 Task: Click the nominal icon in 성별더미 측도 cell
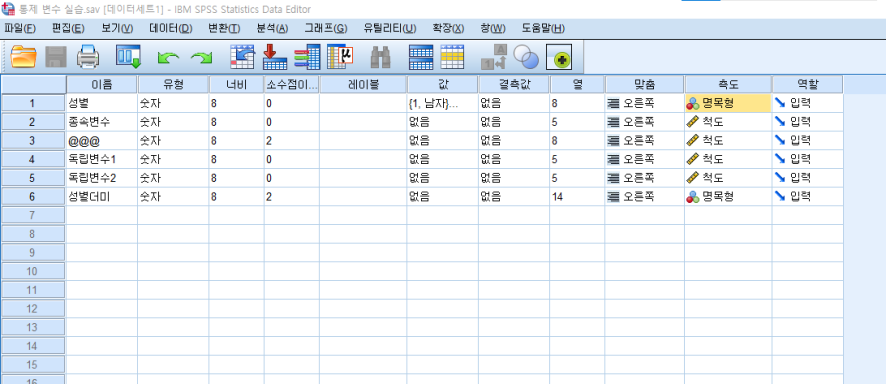coord(693,197)
